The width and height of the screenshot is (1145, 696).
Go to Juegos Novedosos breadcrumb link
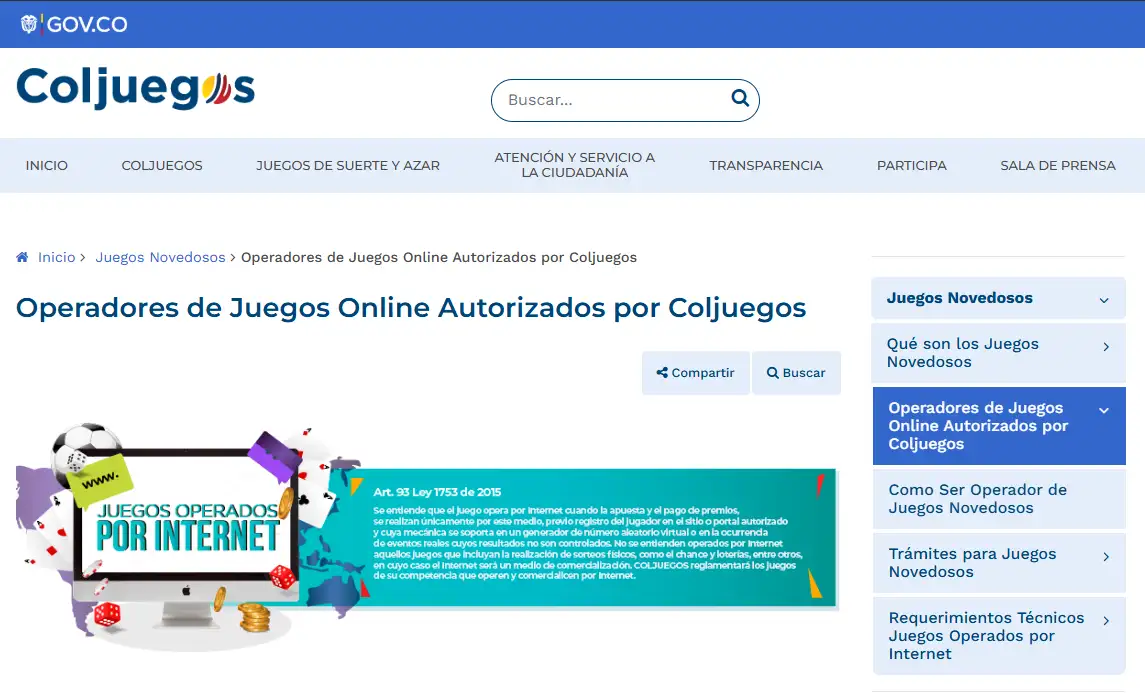pos(160,257)
